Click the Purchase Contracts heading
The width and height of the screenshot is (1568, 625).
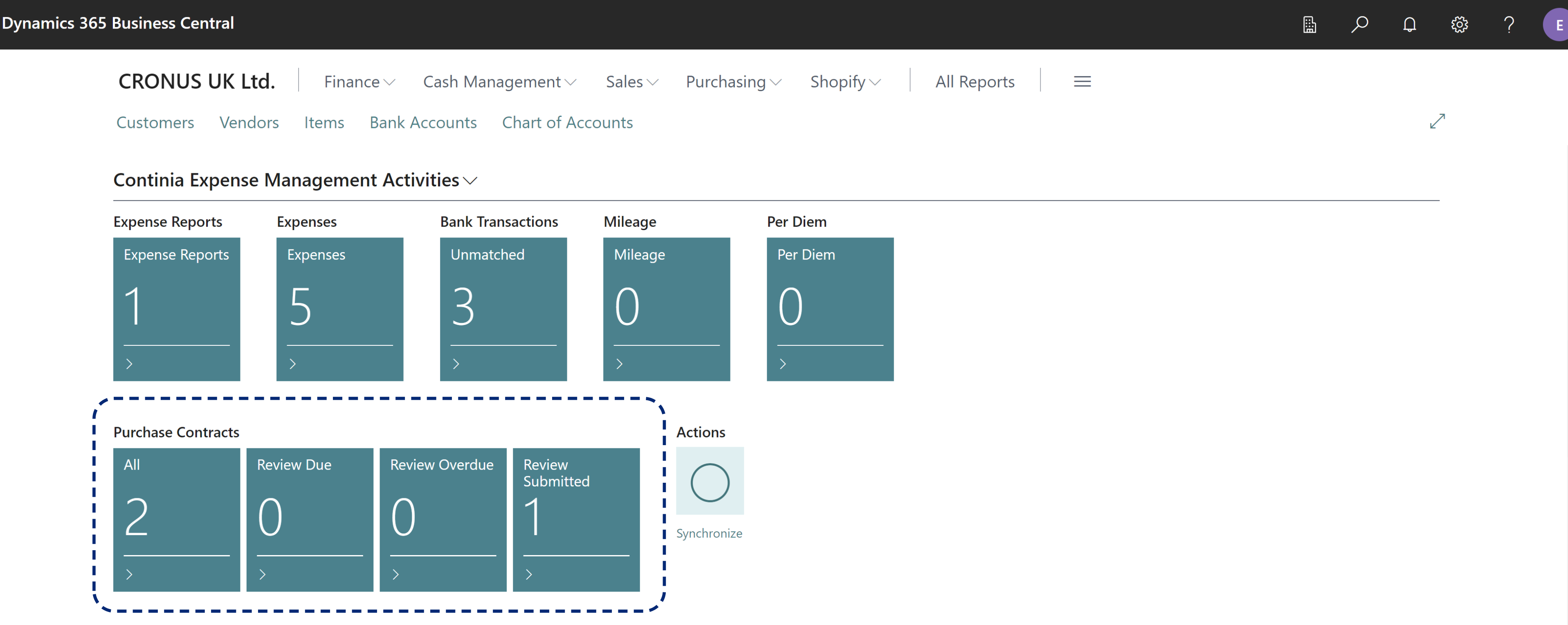coord(177,432)
